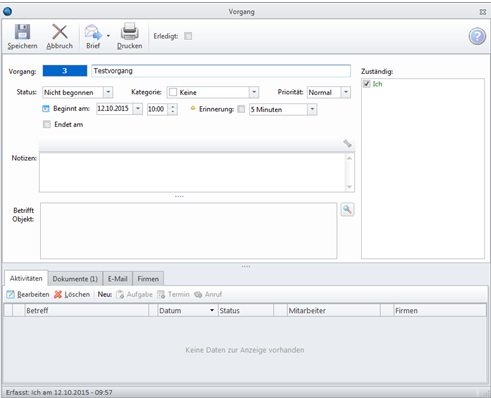
Task: Open the 5 Minuten reminder dropdown
Action: click(312, 109)
